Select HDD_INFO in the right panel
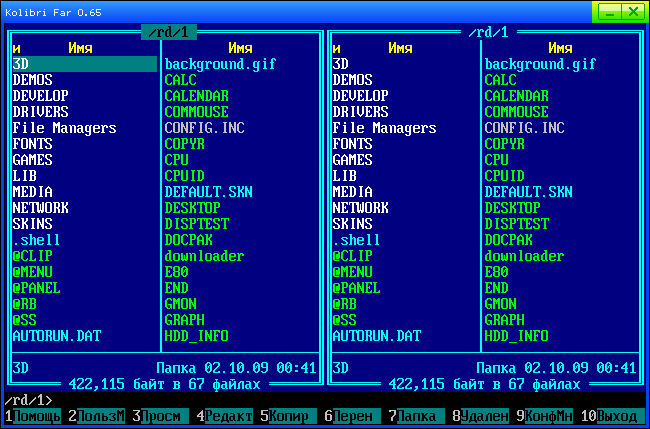This screenshot has height=429, width=650. [516, 336]
